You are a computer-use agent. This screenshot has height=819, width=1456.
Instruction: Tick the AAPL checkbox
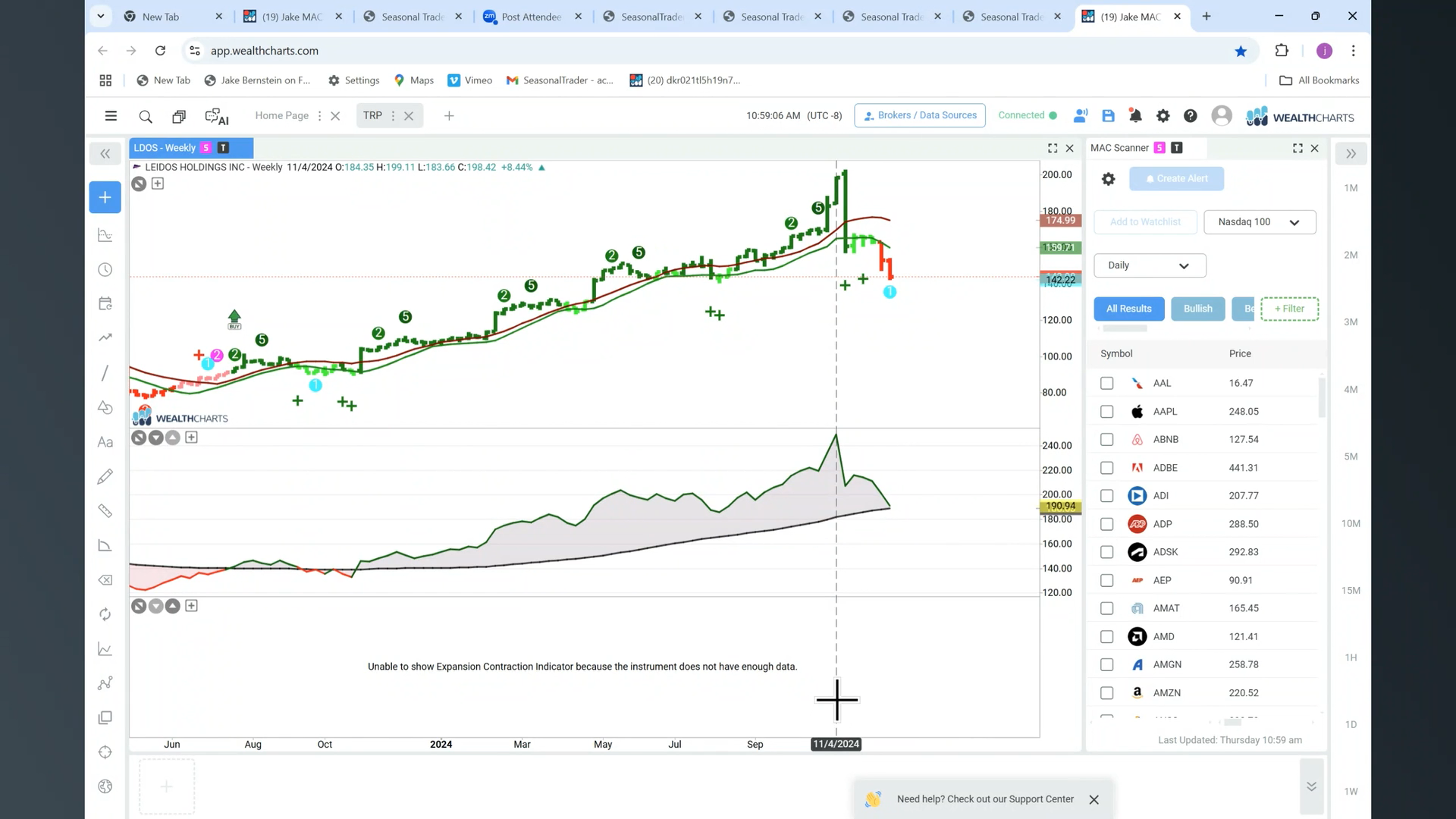pos(1107,412)
